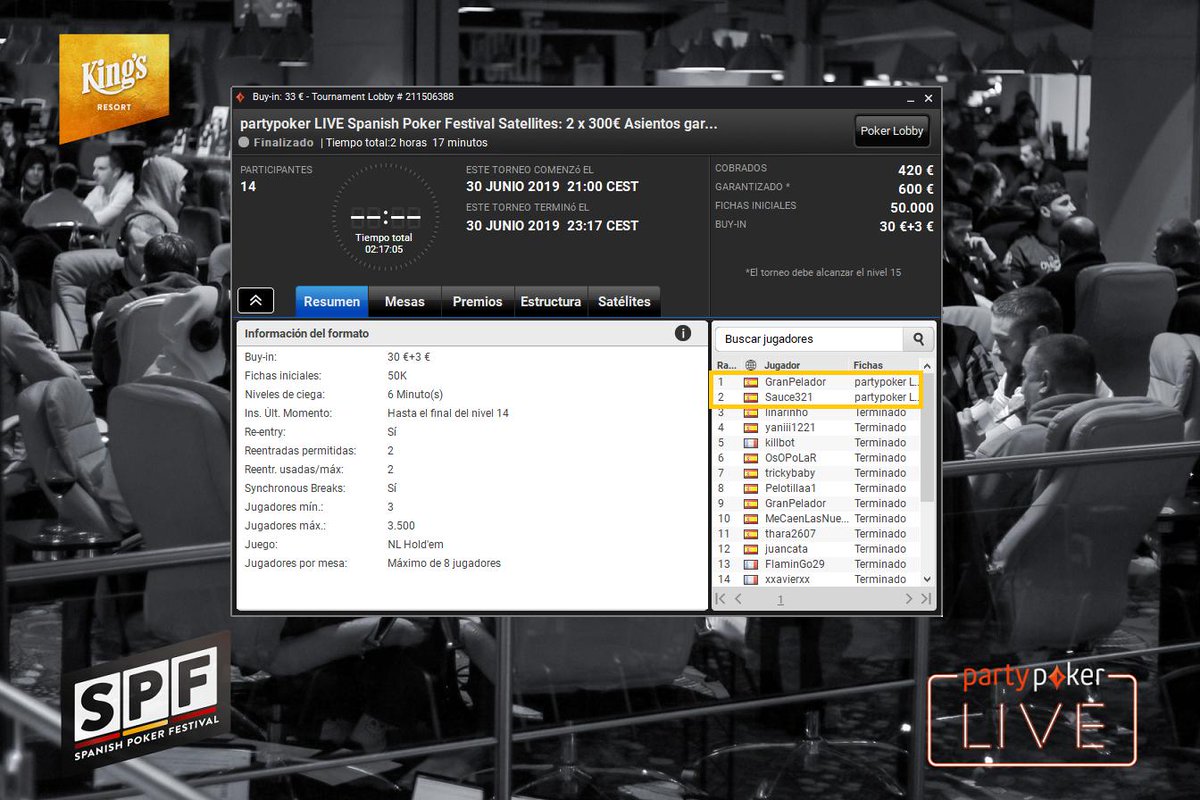Select player OsOPoLaR in the list
This screenshot has width=1200, height=800.
(817, 458)
